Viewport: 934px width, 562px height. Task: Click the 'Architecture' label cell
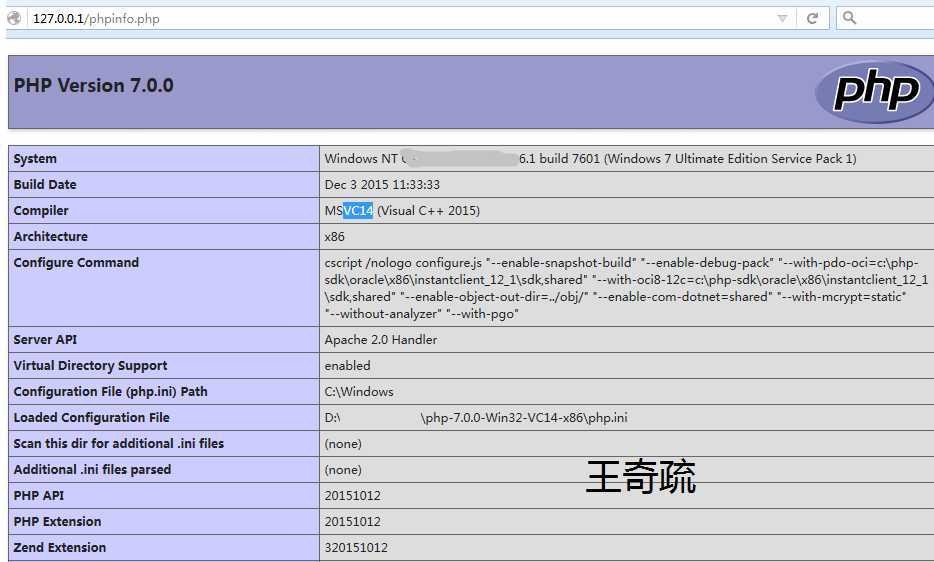point(164,237)
